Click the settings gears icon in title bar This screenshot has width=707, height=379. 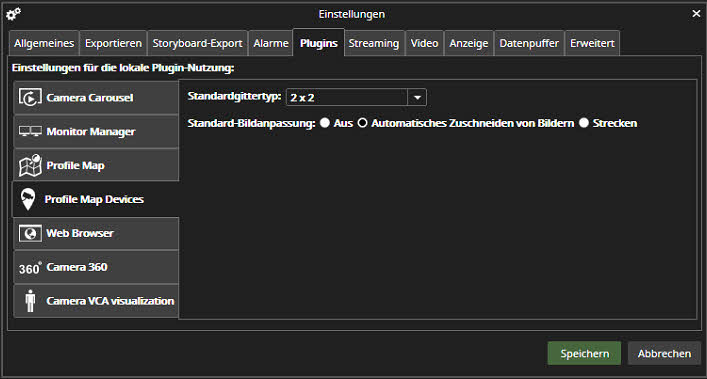point(14,14)
